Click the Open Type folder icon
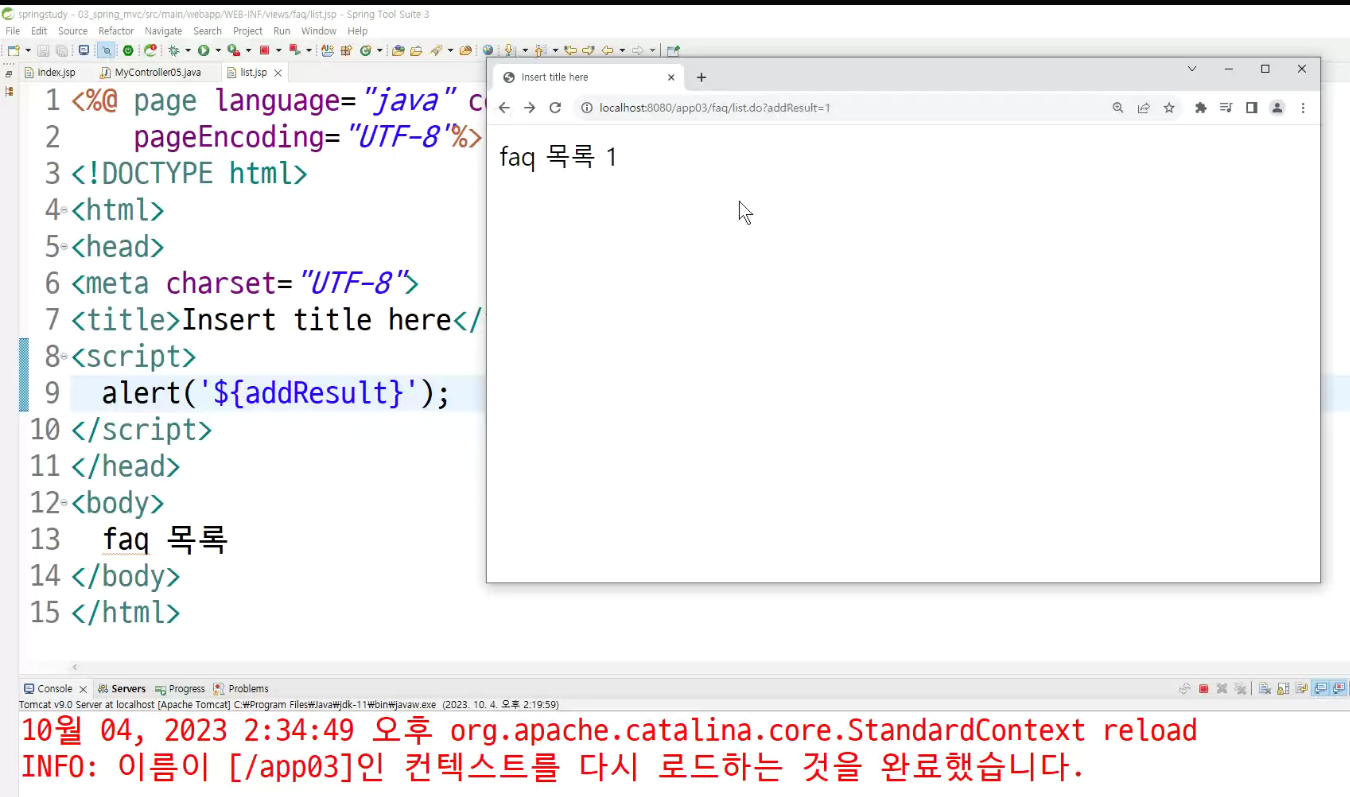The width and height of the screenshot is (1350, 797). (x=397, y=50)
